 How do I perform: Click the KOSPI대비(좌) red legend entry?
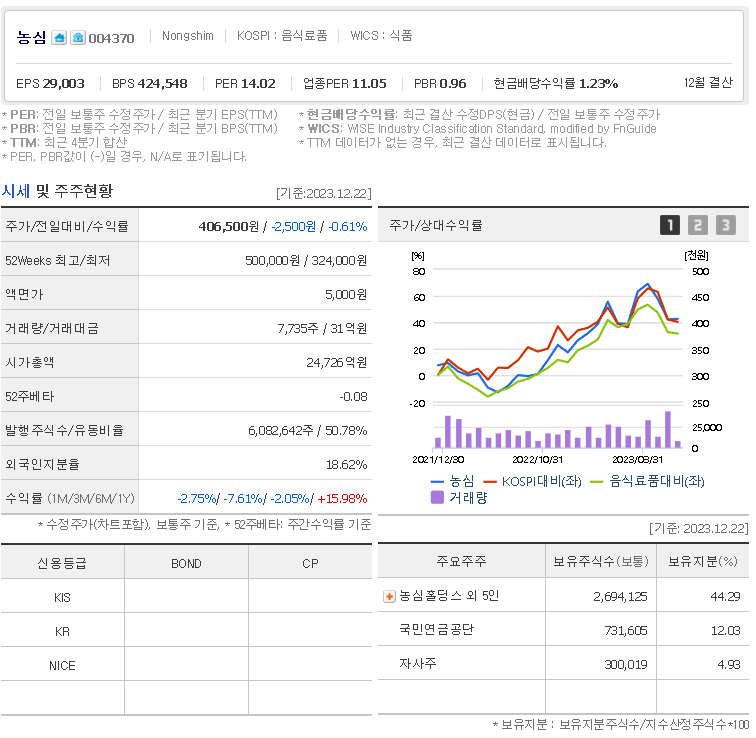coord(532,481)
